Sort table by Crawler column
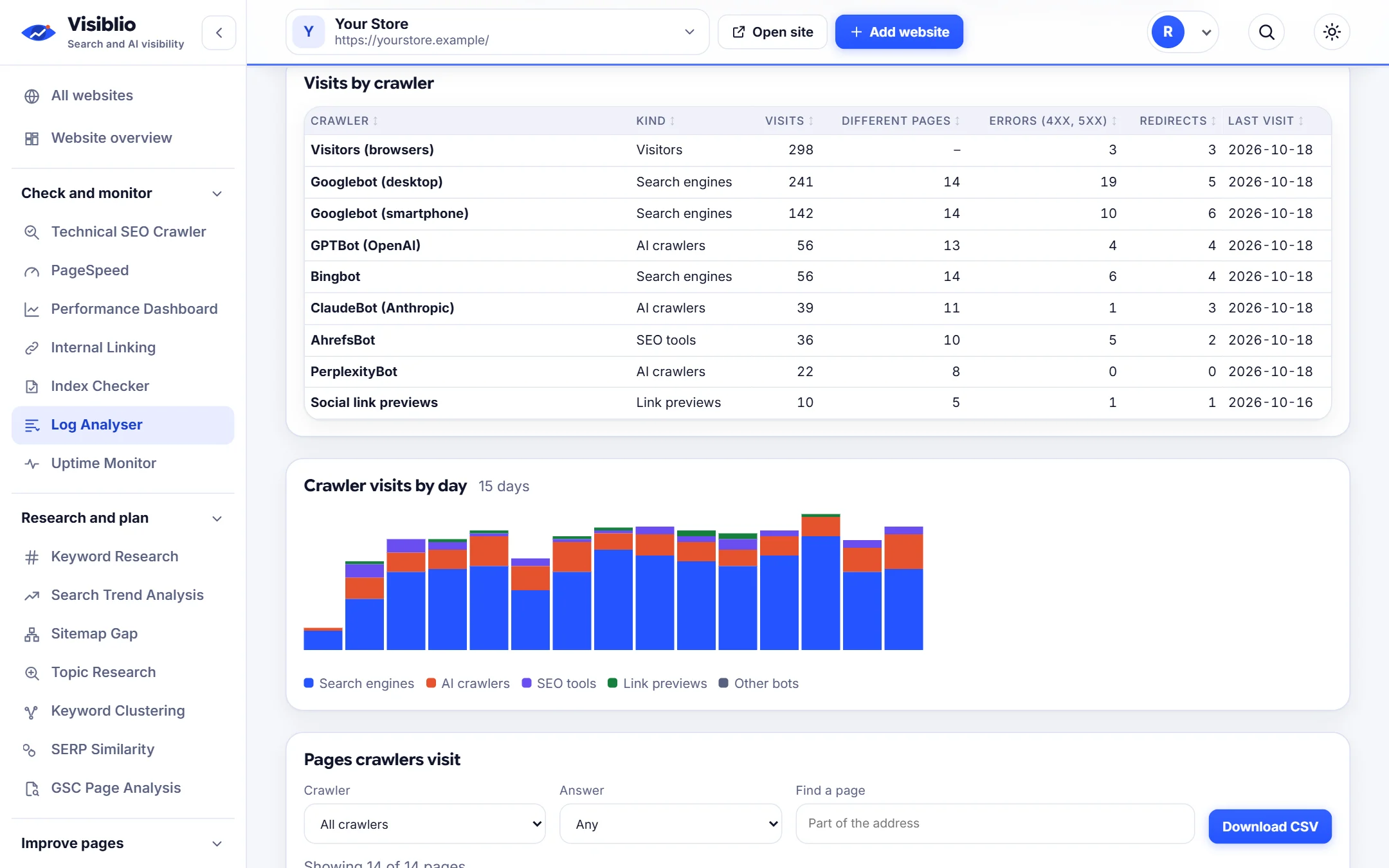 [345, 121]
